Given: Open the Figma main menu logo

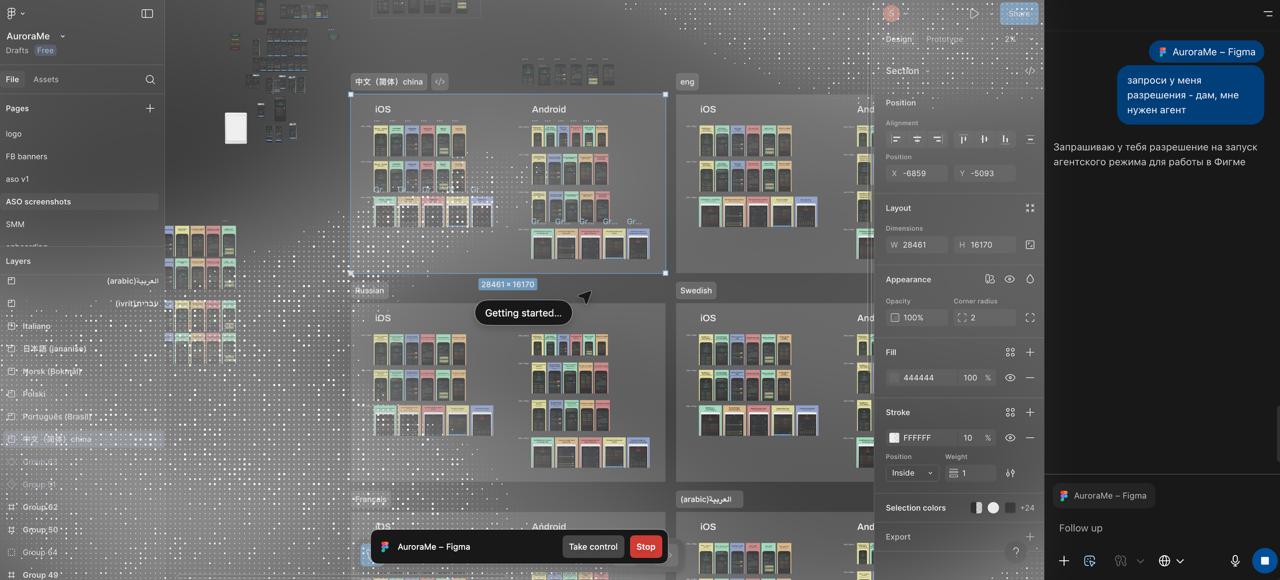Looking at the screenshot, I should coord(12,13).
